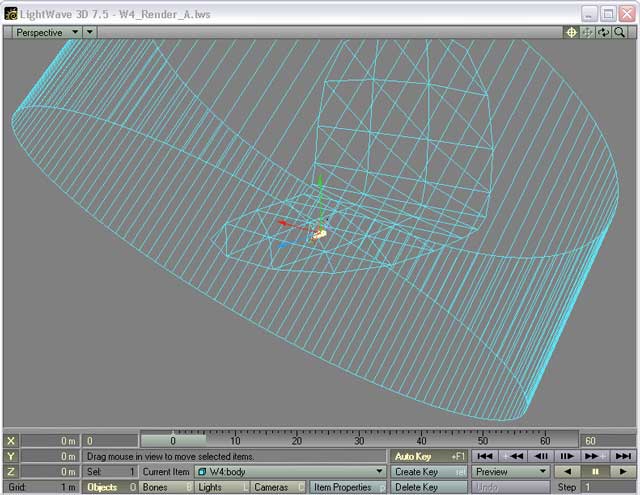Jump to the first frame
The height and width of the screenshot is (495, 640).
pos(485,456)
